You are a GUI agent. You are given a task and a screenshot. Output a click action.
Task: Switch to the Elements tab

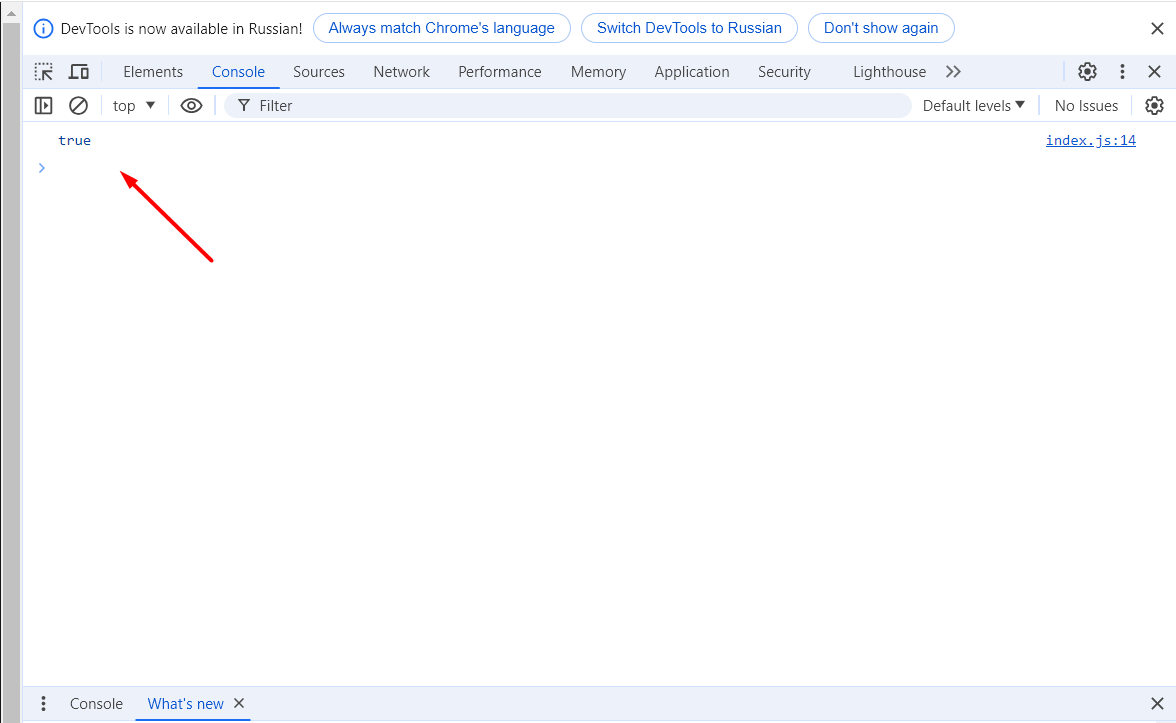(153, 72)
